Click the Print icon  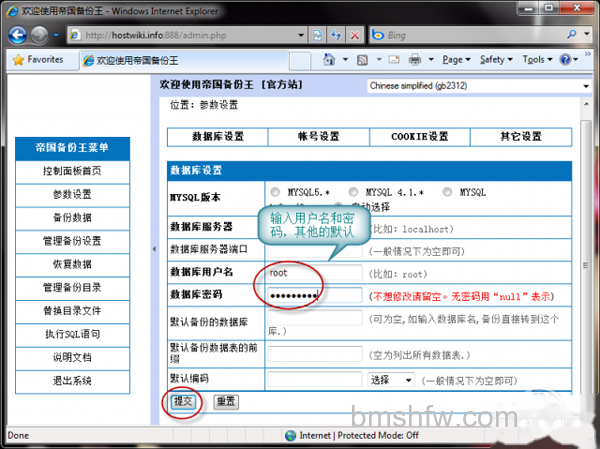click(415, 60)
